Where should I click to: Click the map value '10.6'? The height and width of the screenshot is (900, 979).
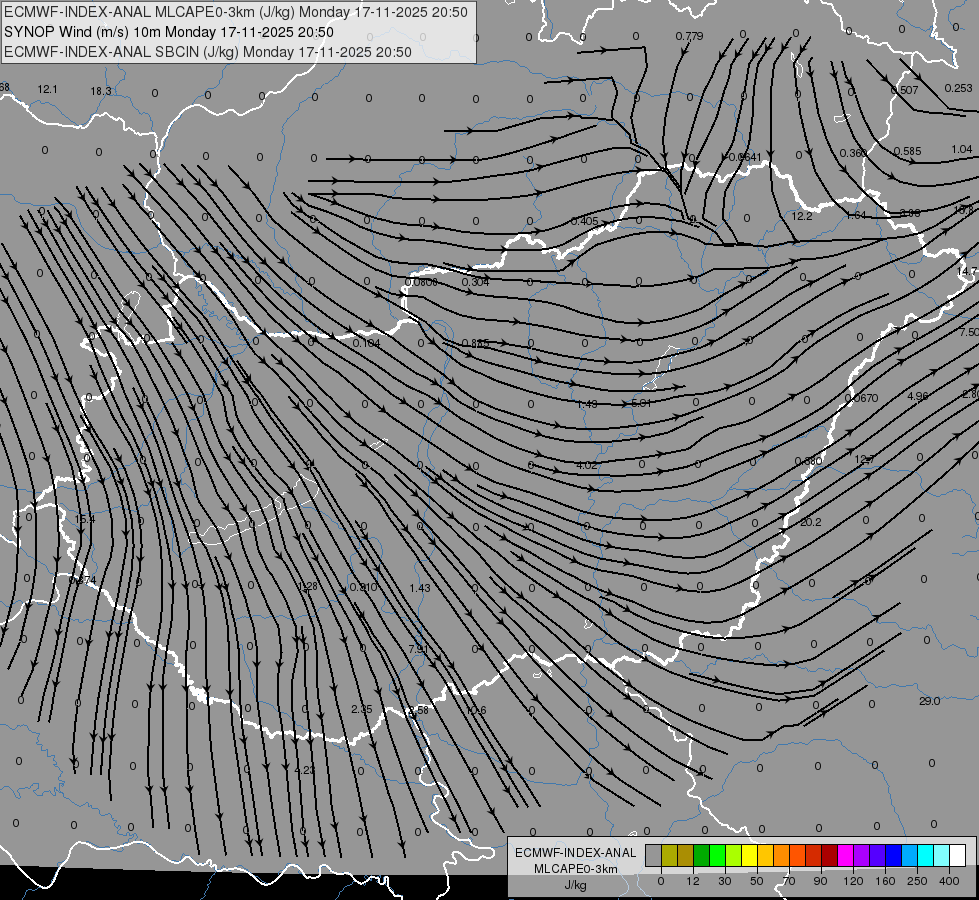[475, 710]
